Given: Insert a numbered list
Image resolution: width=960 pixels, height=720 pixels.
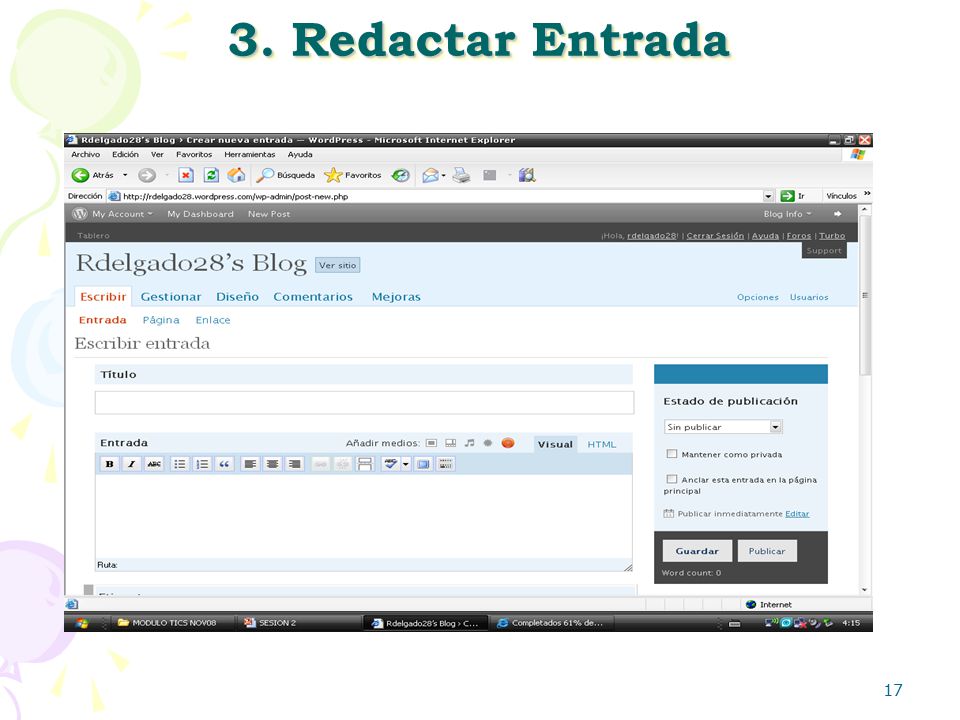Looking at the screenshot, I should tap(202, 464).
